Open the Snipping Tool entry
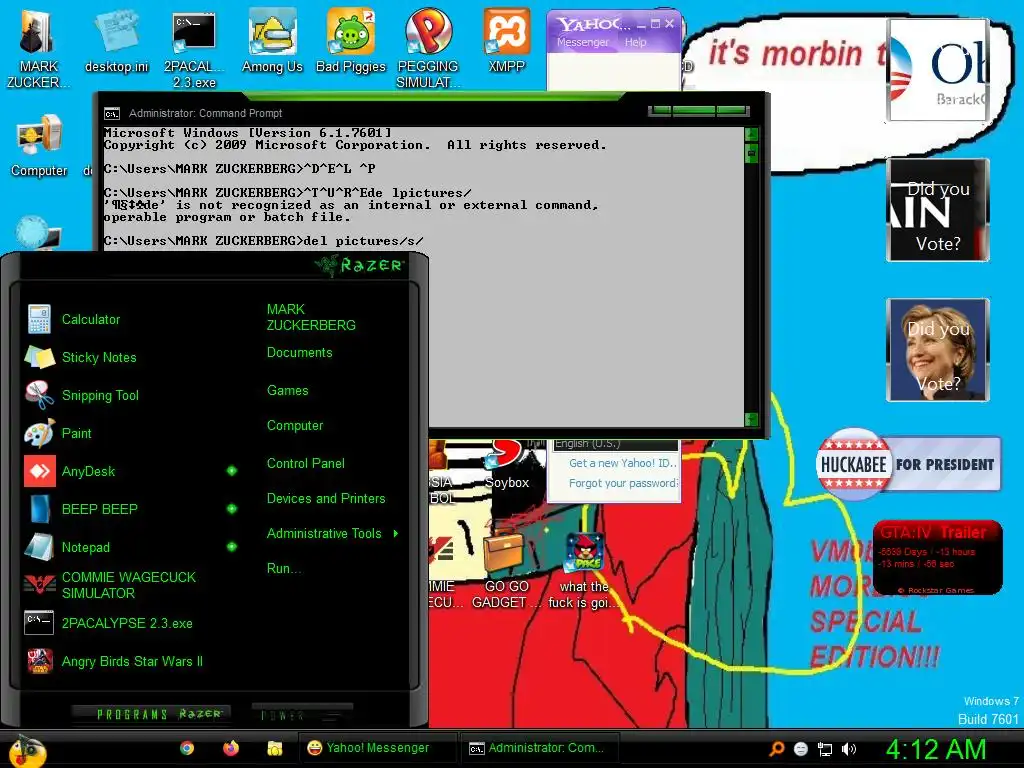This screenshot has height=768, width=1024. point(82,395)
